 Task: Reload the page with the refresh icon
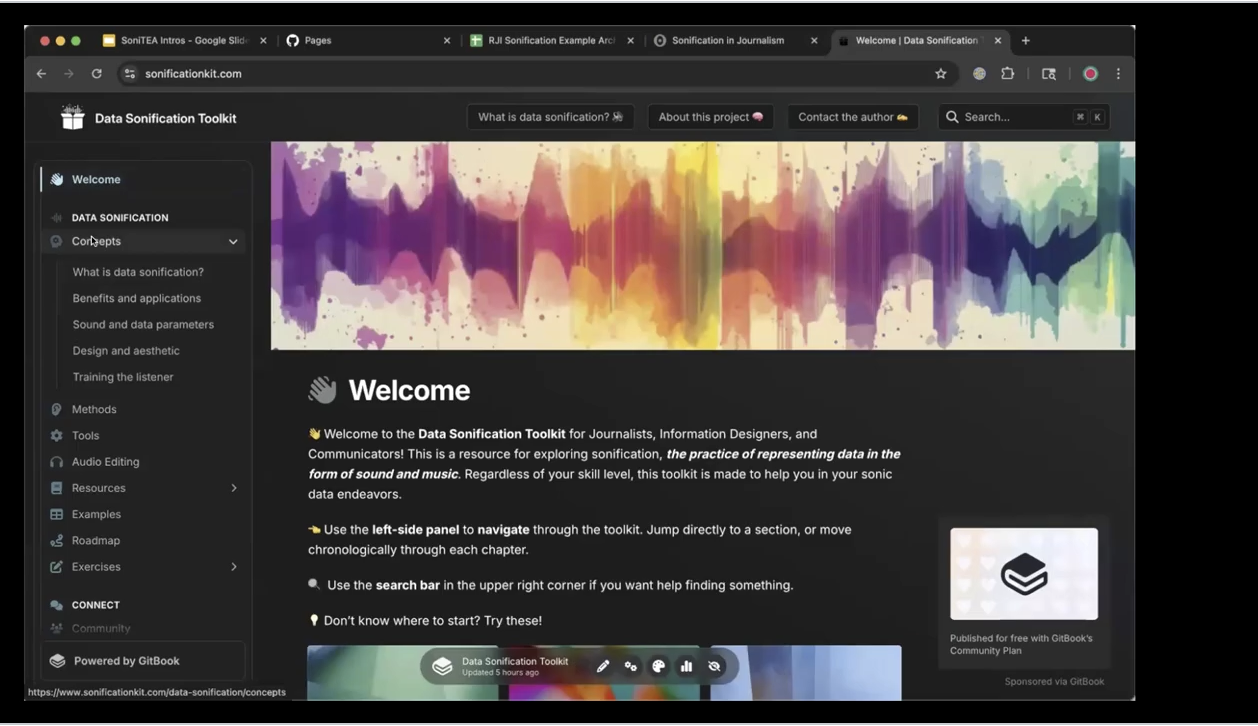coord(97,74)
